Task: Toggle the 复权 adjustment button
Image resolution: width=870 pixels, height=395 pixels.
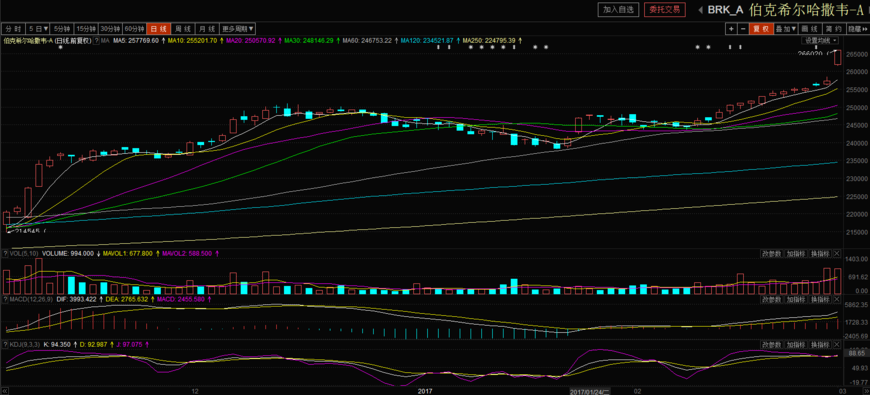Action: (x=761, y=29)
